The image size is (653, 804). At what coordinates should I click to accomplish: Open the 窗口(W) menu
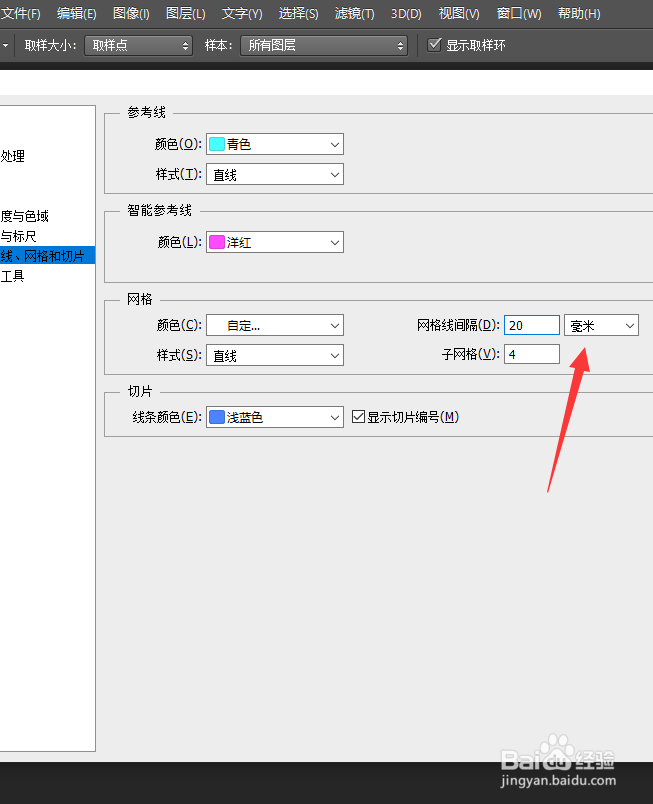click(519, 13)
